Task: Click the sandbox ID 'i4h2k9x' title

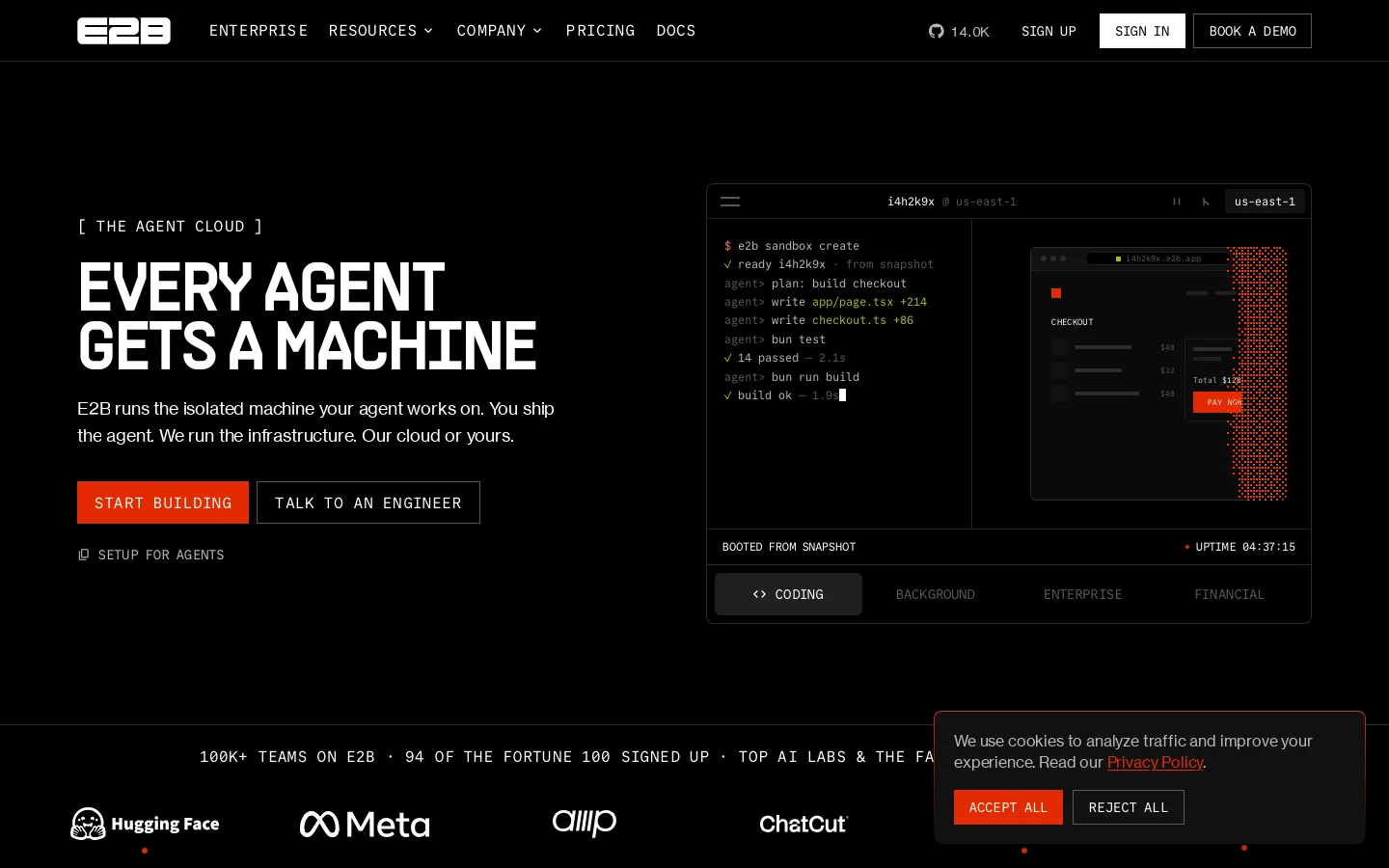Action: [911, 202]
